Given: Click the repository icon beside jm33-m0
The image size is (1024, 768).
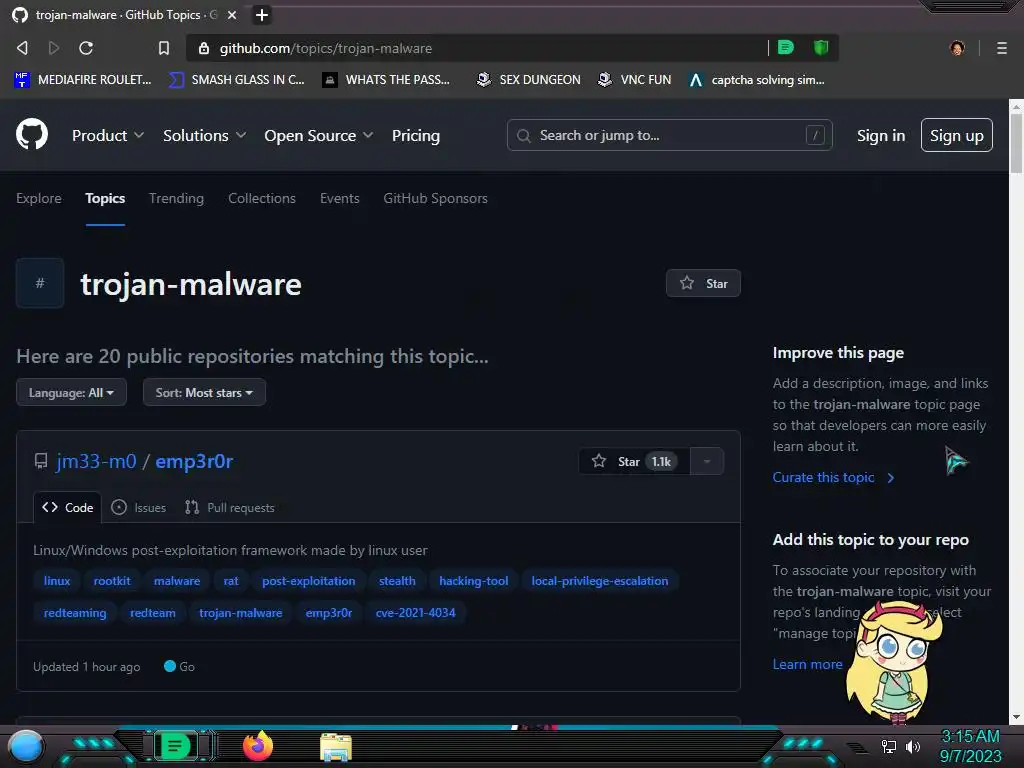Looking at the screenshot, I should click(x=40, y=461).
